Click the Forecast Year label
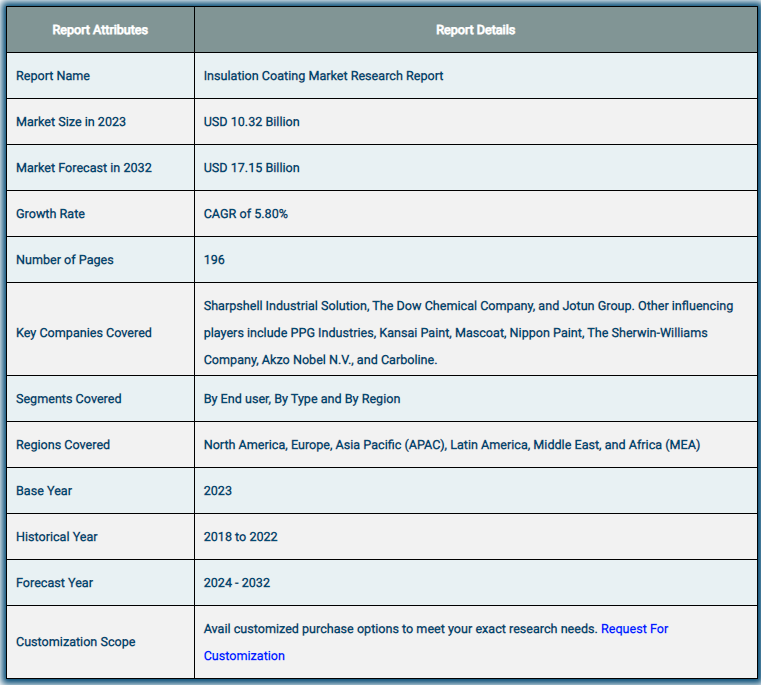 pos(54,584)
